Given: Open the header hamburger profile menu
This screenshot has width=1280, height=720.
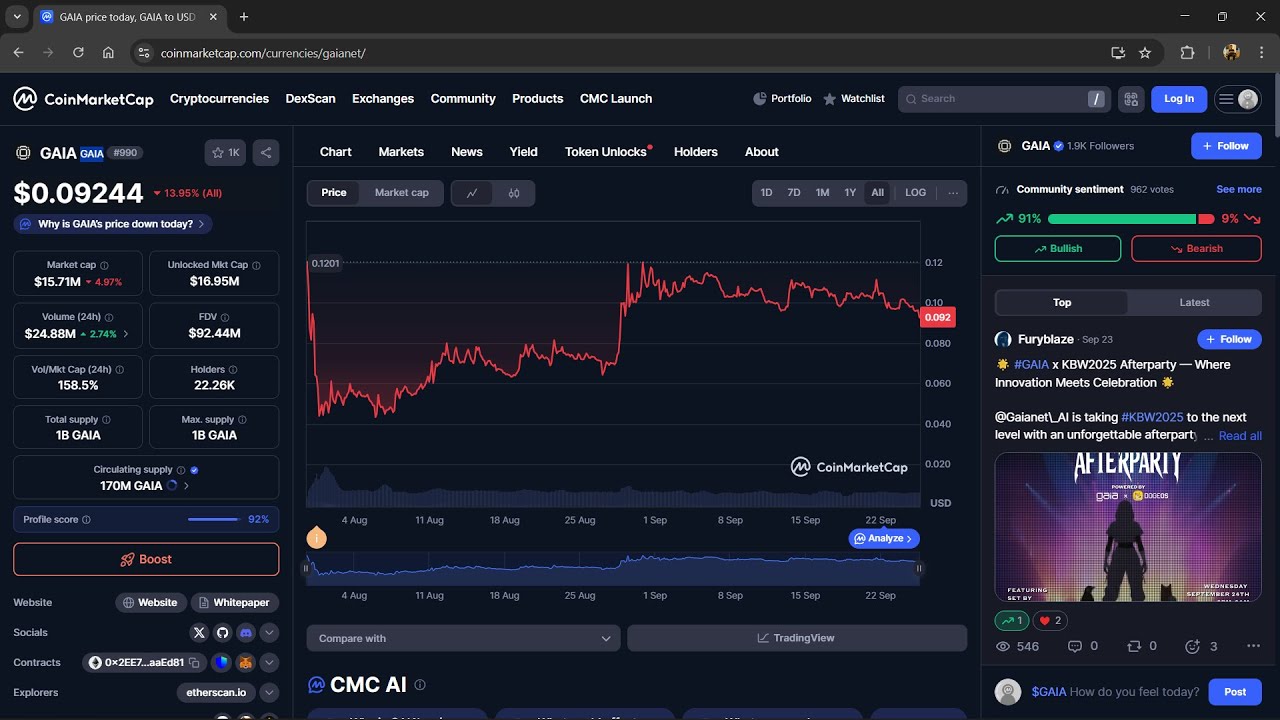Looking at the screenshot, I should [1238, 99].
